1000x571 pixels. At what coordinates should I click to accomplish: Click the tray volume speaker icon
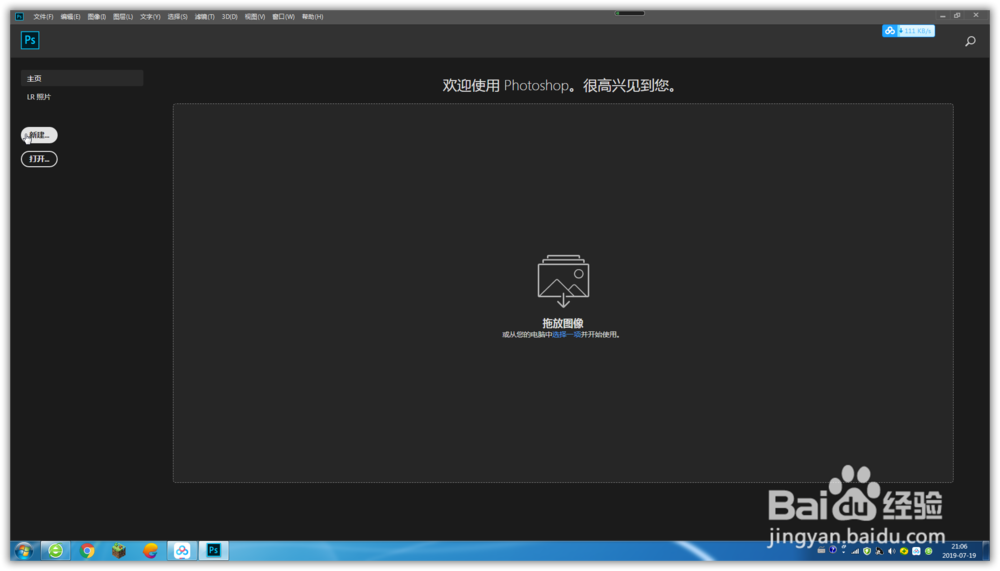click(x=892, y=551)
